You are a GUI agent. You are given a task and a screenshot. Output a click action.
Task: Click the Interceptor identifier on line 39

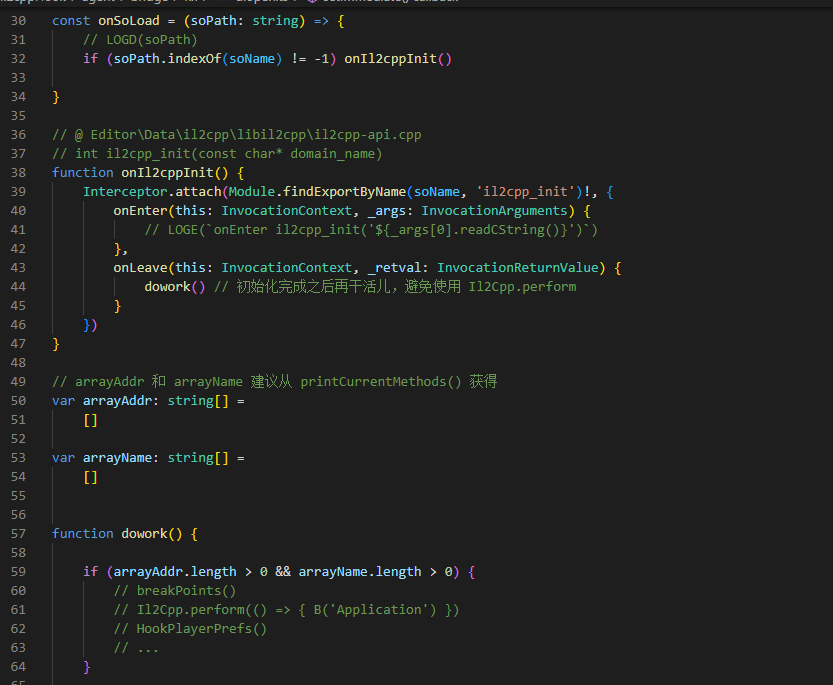pos(125,192)
